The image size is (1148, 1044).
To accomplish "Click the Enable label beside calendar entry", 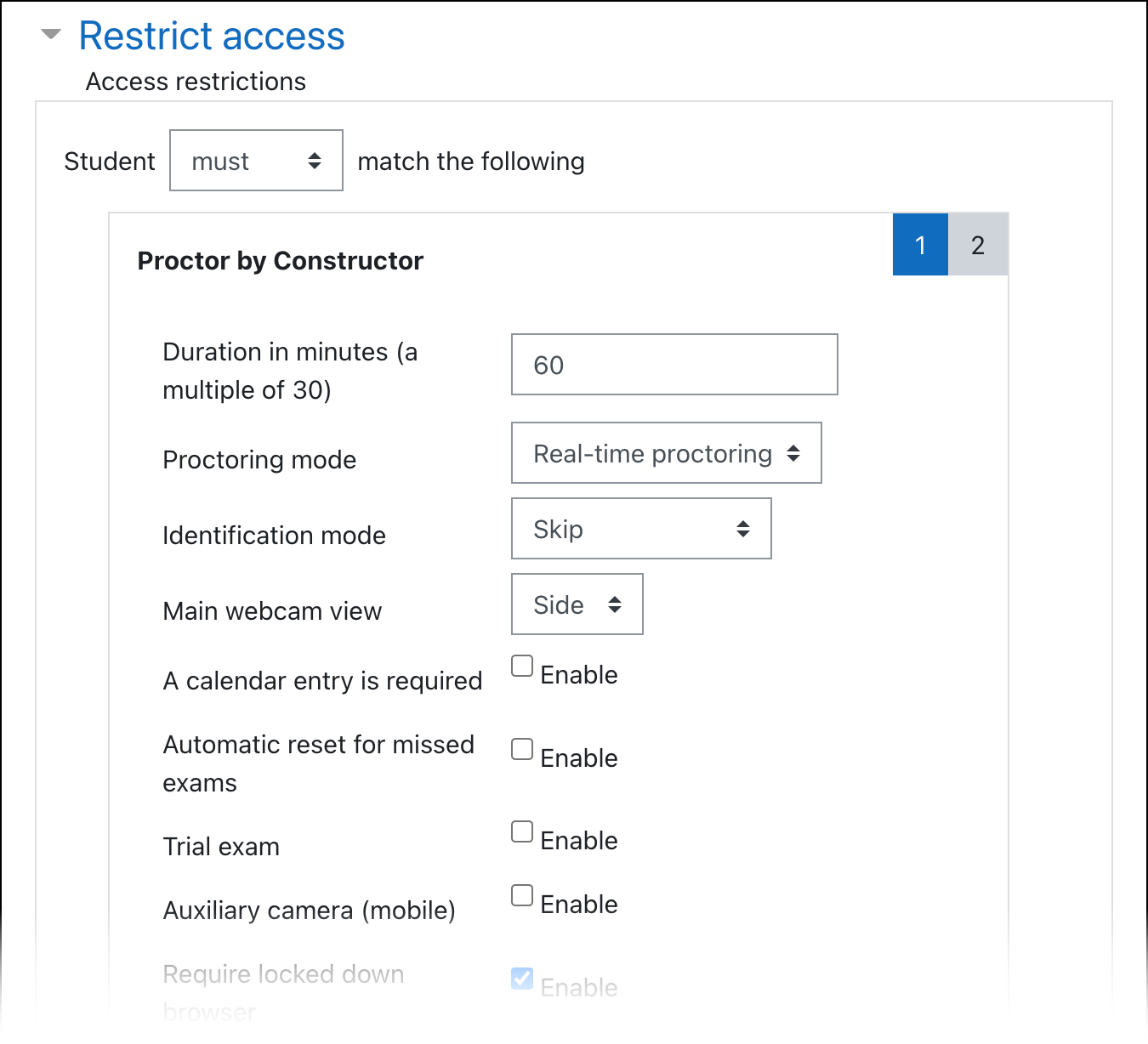I will click(579, 675).
